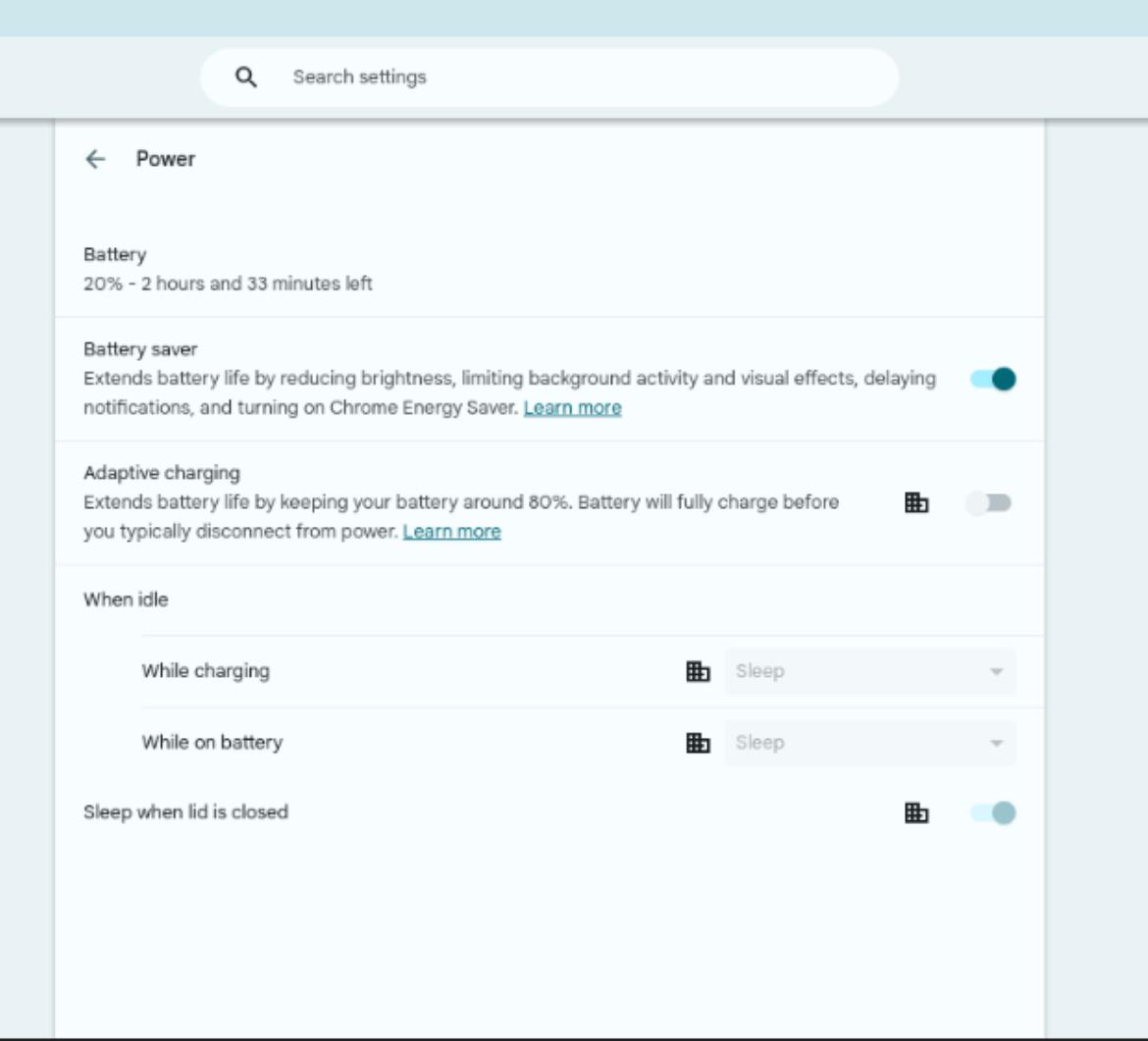The image size is (1148, 1041).
Task: Click the Power page heading
Action: pyautogui.click(x=166, y=159)
